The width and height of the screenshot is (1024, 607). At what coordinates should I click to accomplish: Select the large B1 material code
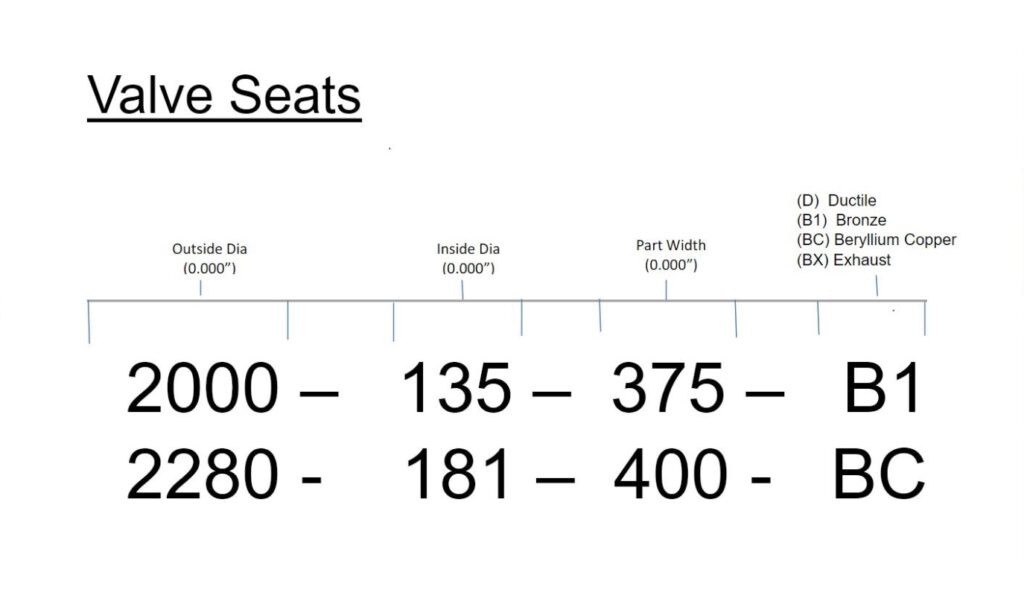(881, 390)
